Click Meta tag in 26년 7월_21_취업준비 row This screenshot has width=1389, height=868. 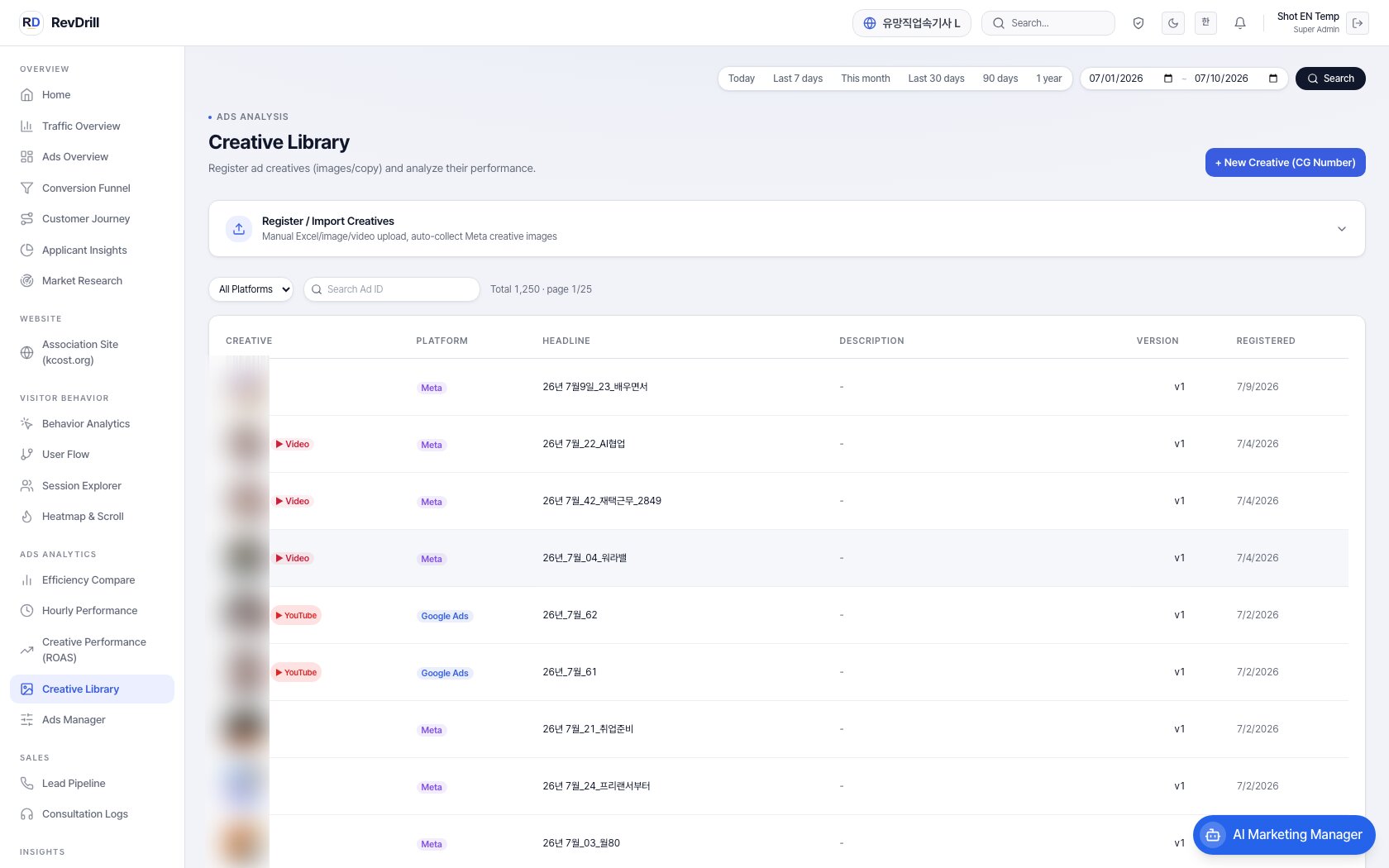pyautogui.click(x=432, y=730)
